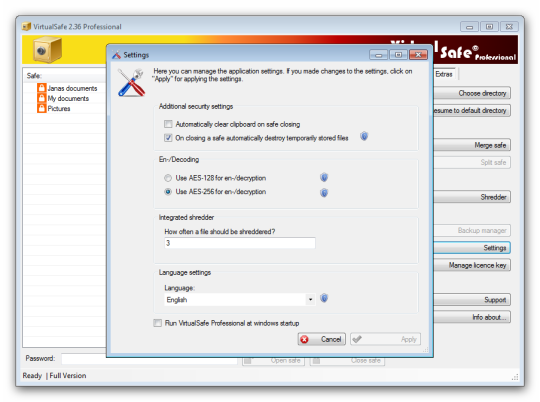Click the Apply button in Settings dialog
540x402 pixels.
coord(385,339)
